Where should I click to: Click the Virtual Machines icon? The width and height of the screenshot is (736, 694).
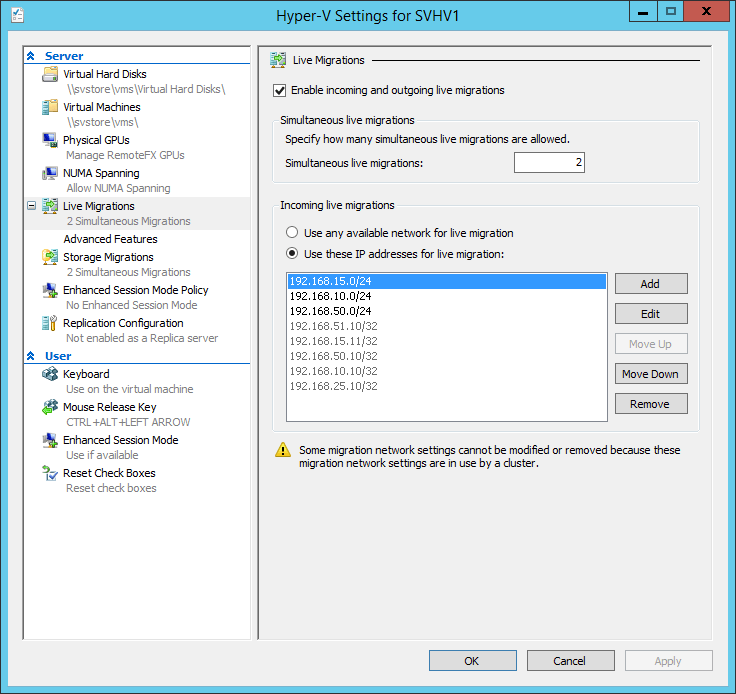[x=50, y=107]
